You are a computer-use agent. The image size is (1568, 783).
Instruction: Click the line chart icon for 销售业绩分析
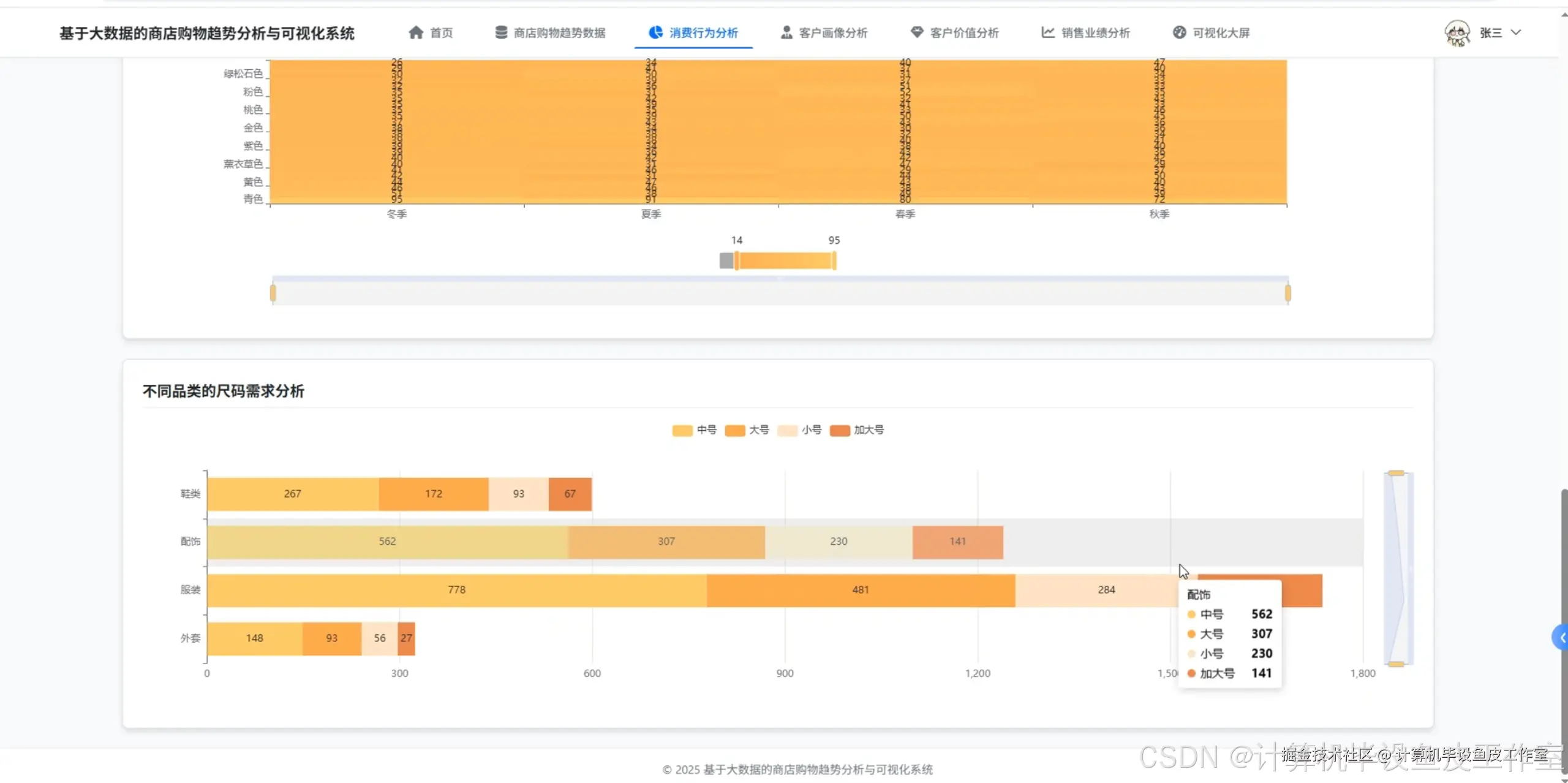click(x=1048, y=32)
